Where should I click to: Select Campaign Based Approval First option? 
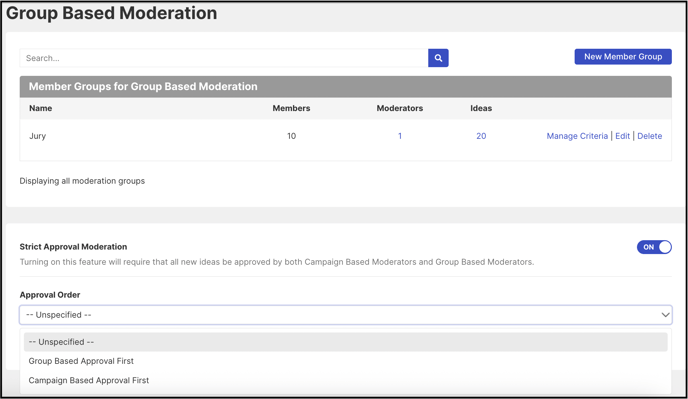(x=89, y=380)
